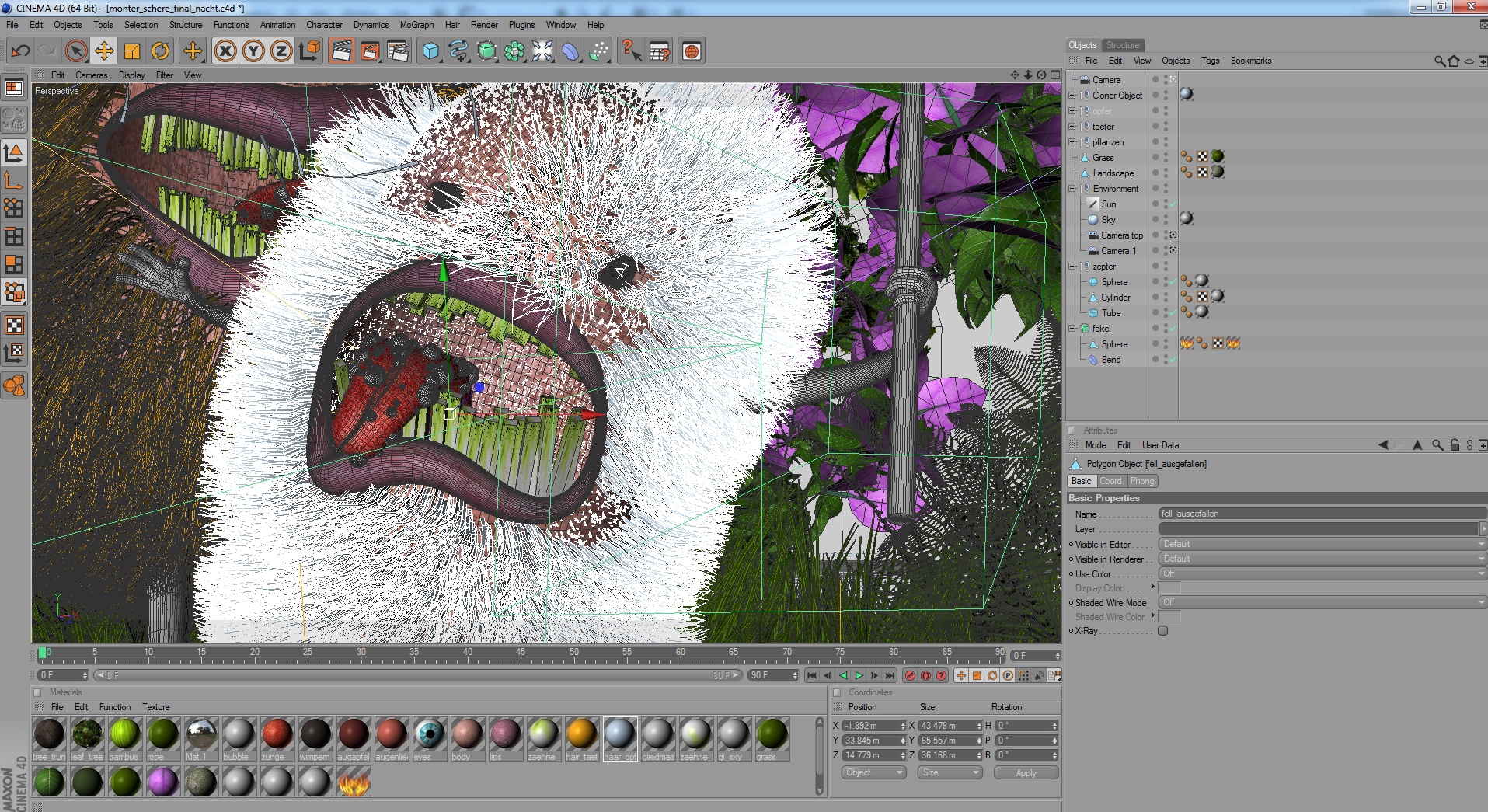Open the Object coordinate mode dropdown
The height and width of the screenshot is (812, 1488).
(x=874, y=772)
